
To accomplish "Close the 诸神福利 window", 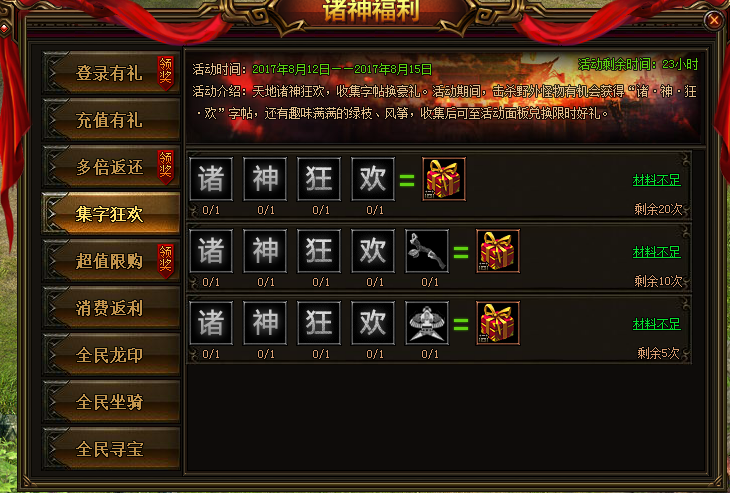I will [714, 20].
